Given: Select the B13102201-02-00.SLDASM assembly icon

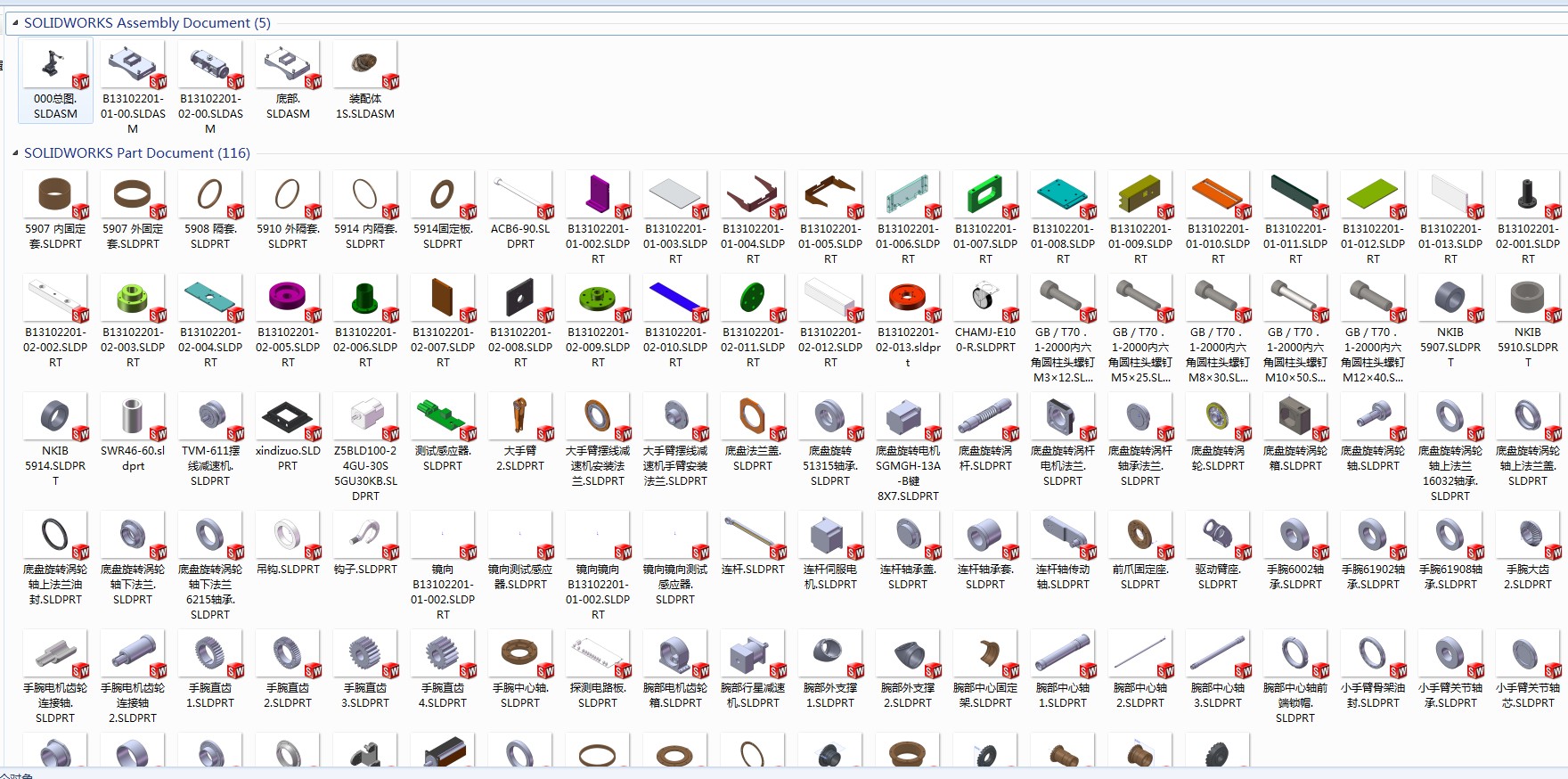Looking at the screenshot, I should tap(210, 65).
